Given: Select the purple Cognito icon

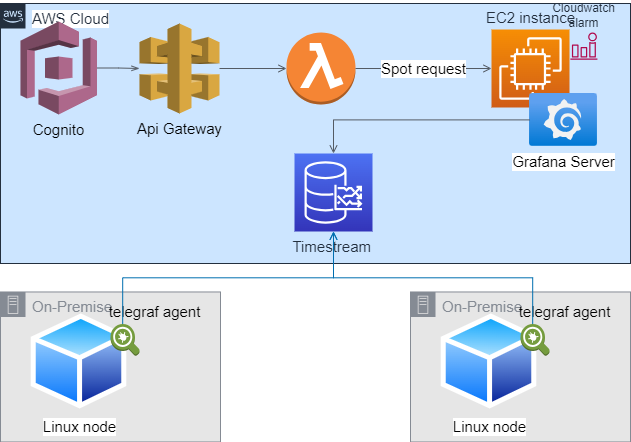Looking at the screenshot, I should pos(59,71).
